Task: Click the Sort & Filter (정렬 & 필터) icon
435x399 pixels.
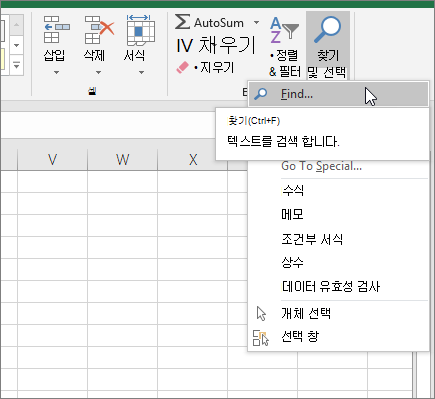Action: click(x=284, y=30)
